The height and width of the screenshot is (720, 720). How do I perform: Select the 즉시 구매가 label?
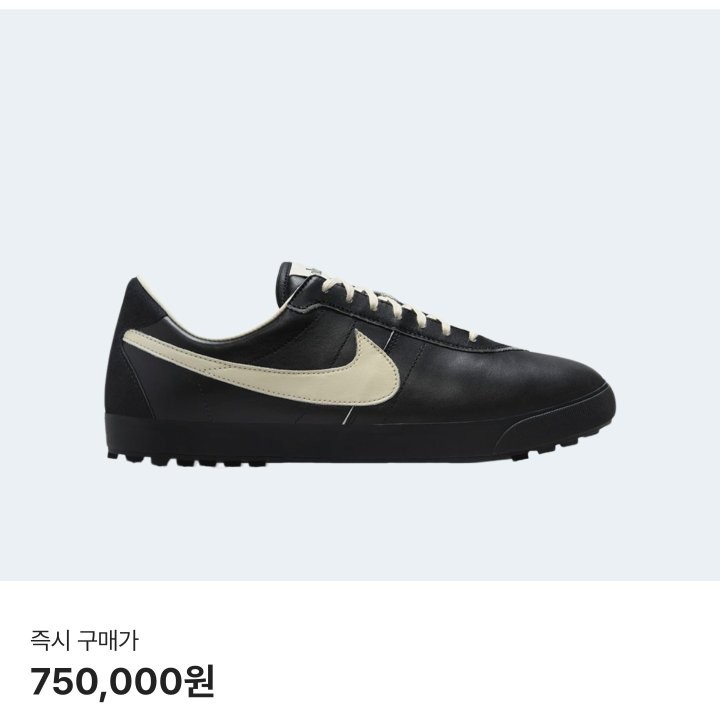84,641
